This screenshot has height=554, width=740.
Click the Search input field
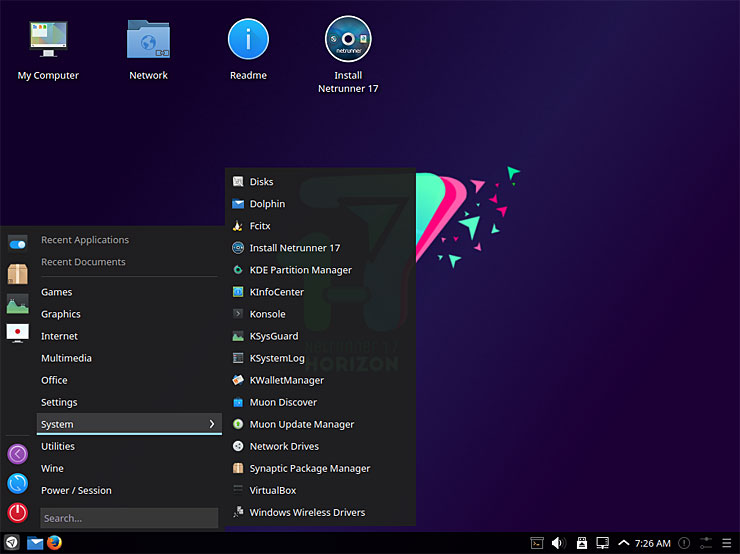point(128,518)
